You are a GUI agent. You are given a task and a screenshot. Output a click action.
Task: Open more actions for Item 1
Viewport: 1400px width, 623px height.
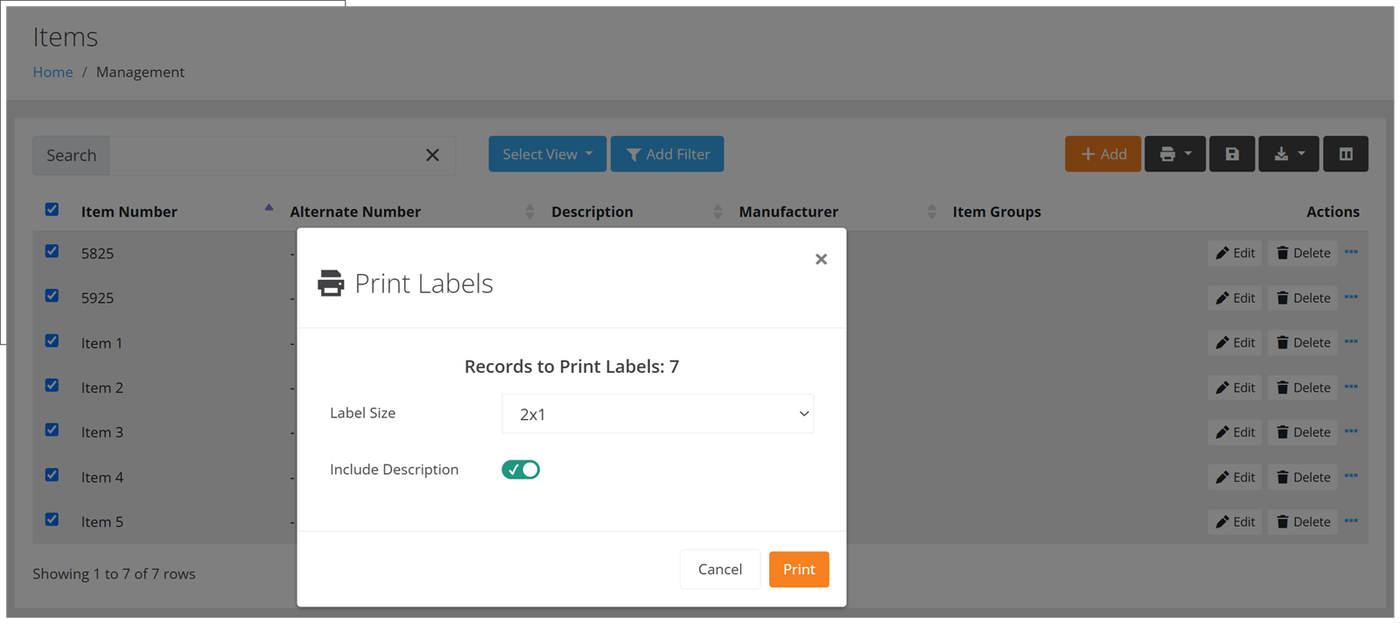pos(1351,341)
